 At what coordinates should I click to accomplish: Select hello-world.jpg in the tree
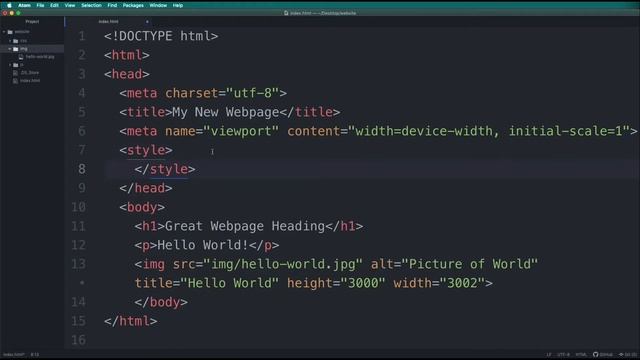40,57
